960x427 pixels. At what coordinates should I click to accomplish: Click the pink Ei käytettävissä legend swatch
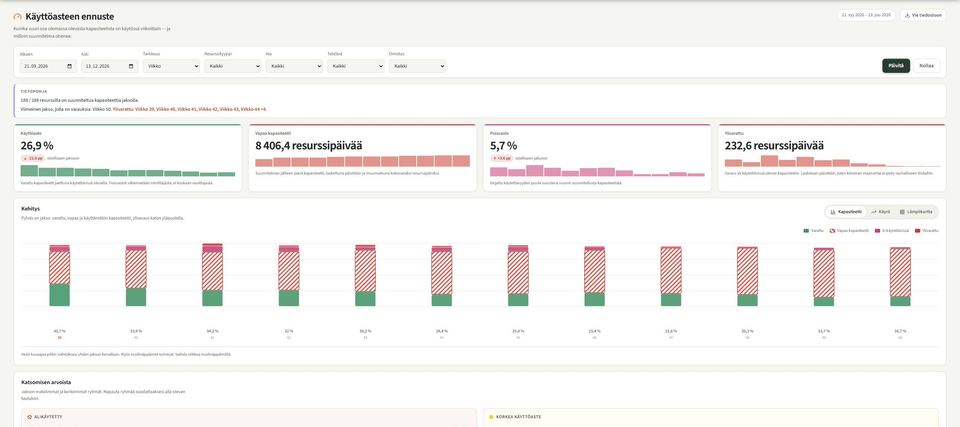[877, 230]
